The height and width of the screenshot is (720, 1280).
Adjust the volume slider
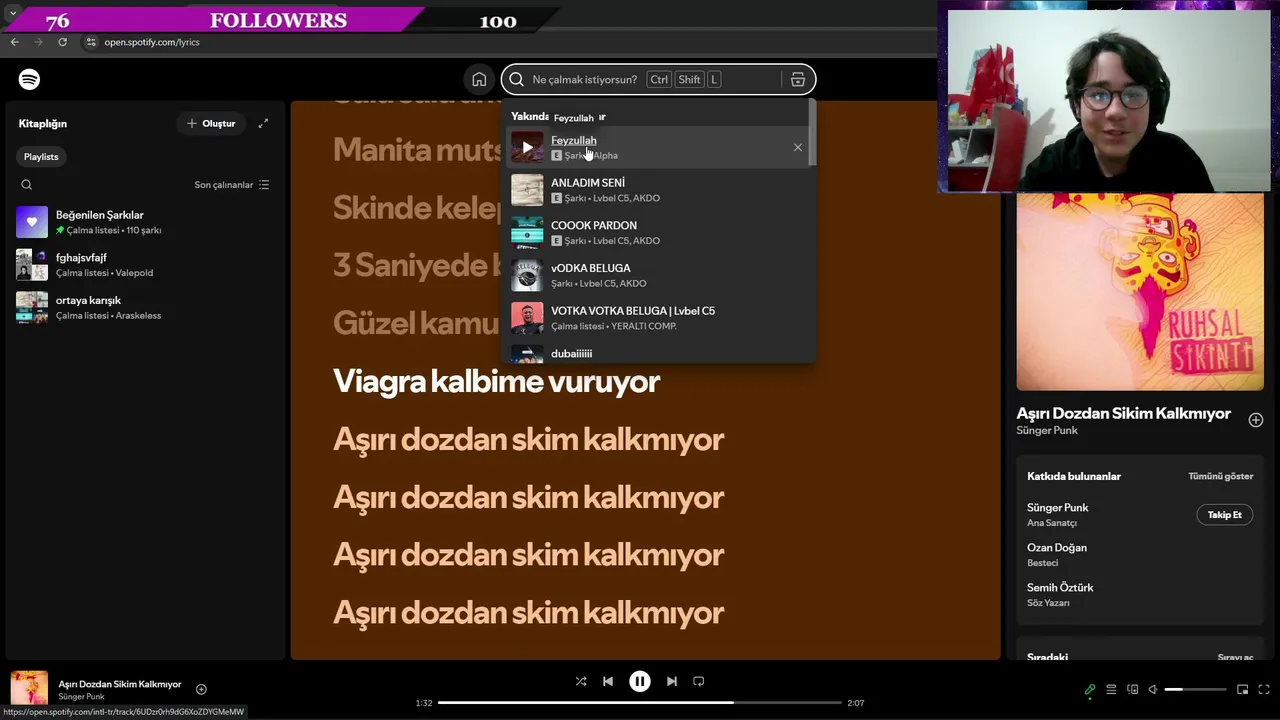coord(1195,689)
